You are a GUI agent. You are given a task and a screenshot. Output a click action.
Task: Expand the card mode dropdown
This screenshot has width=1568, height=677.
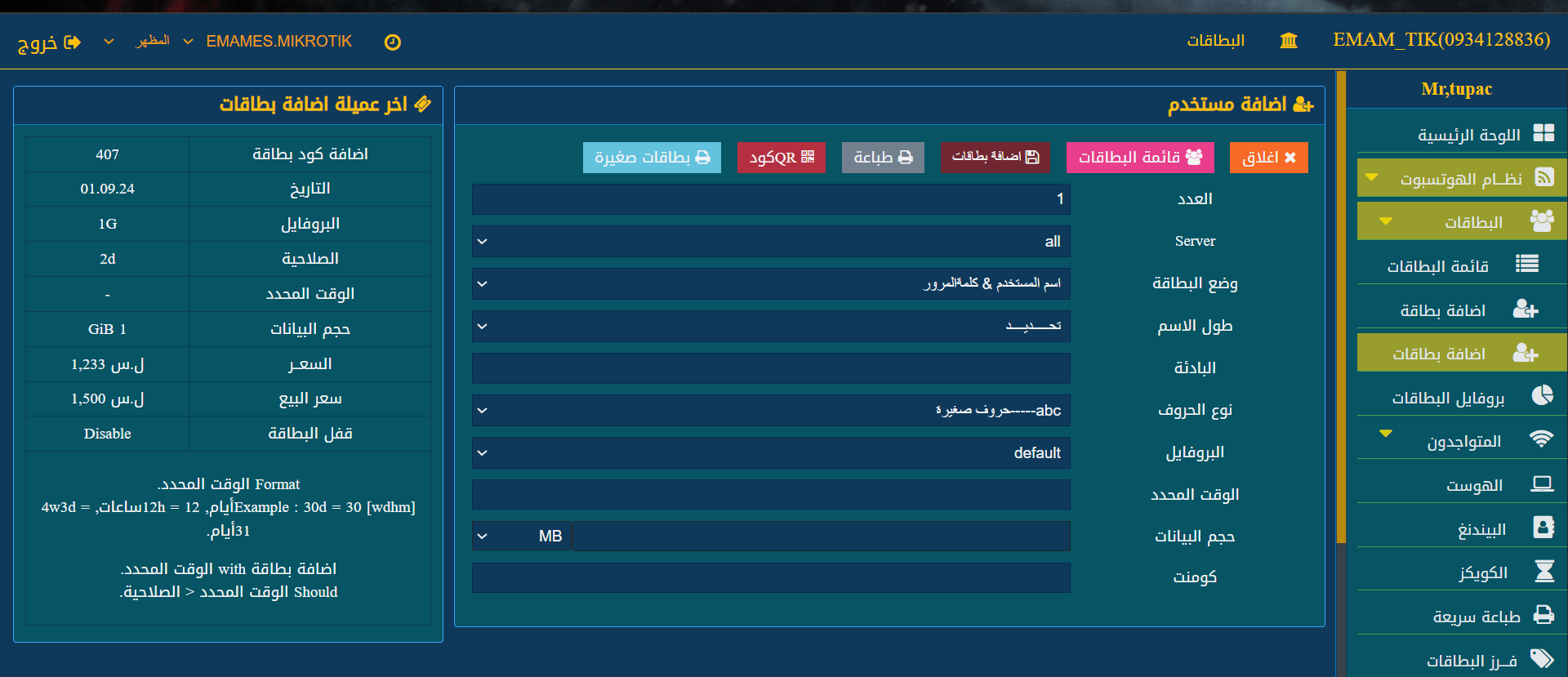(x=770, y=284)
